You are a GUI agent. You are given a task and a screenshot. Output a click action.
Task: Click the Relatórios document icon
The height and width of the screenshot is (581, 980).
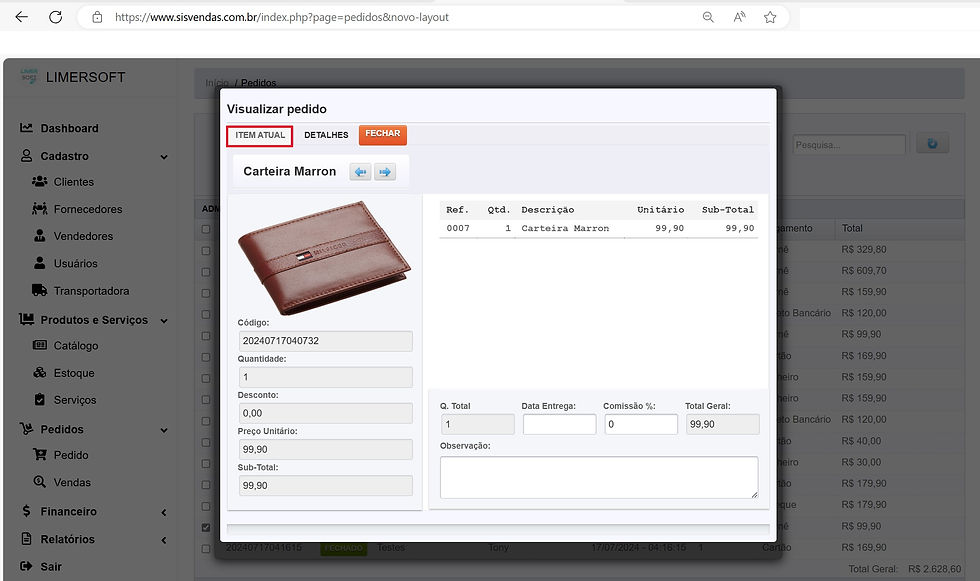click(x=26, y=539)
